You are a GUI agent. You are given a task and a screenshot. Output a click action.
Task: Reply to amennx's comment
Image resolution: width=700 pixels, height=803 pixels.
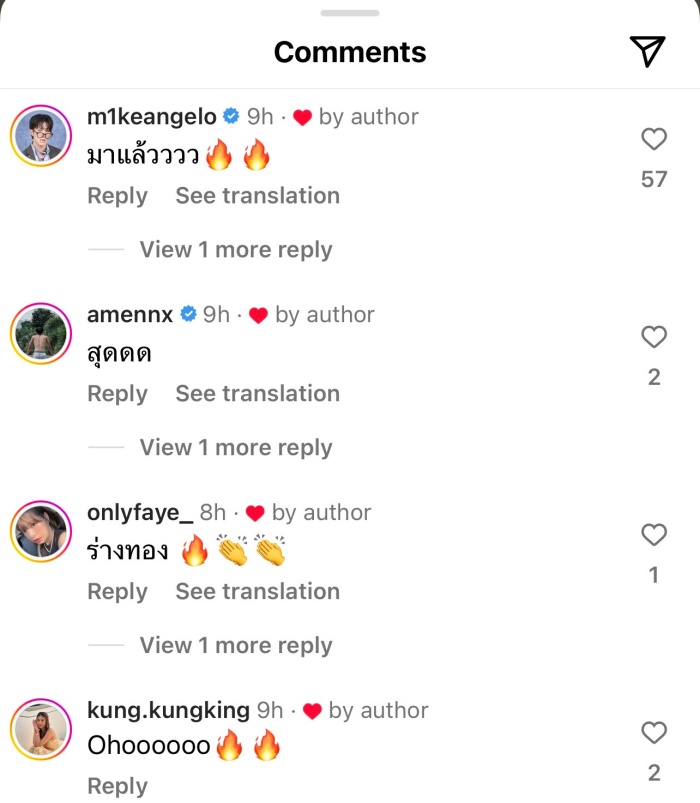[x=117, y=394]
